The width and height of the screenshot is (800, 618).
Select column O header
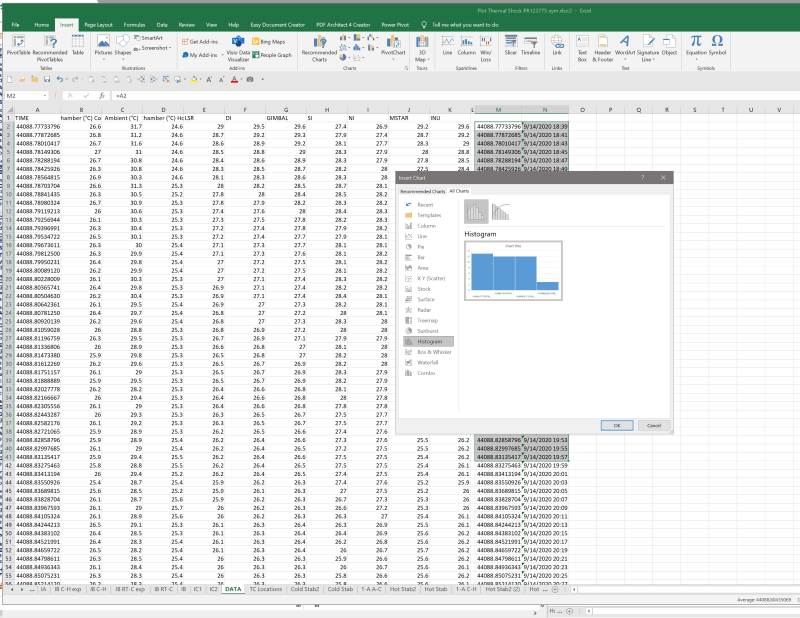pyautogui.click(x=582, y=110)
